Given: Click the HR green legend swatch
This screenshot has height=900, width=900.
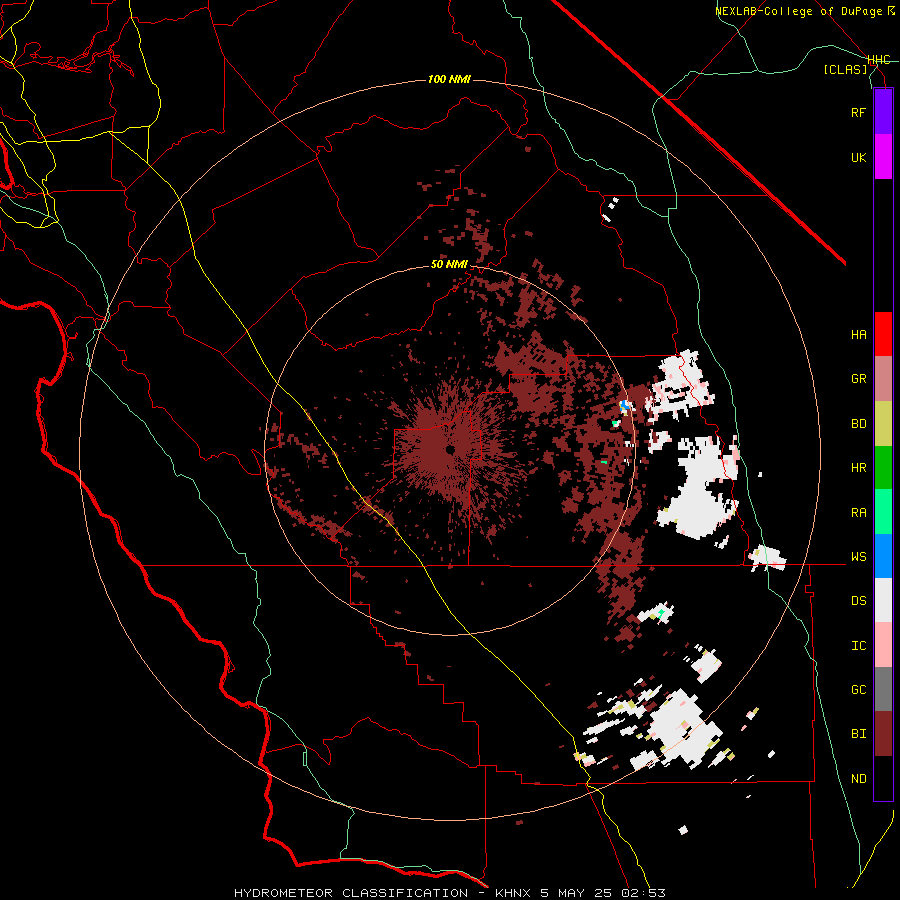Looking at the screenshot, I should 883,467.
